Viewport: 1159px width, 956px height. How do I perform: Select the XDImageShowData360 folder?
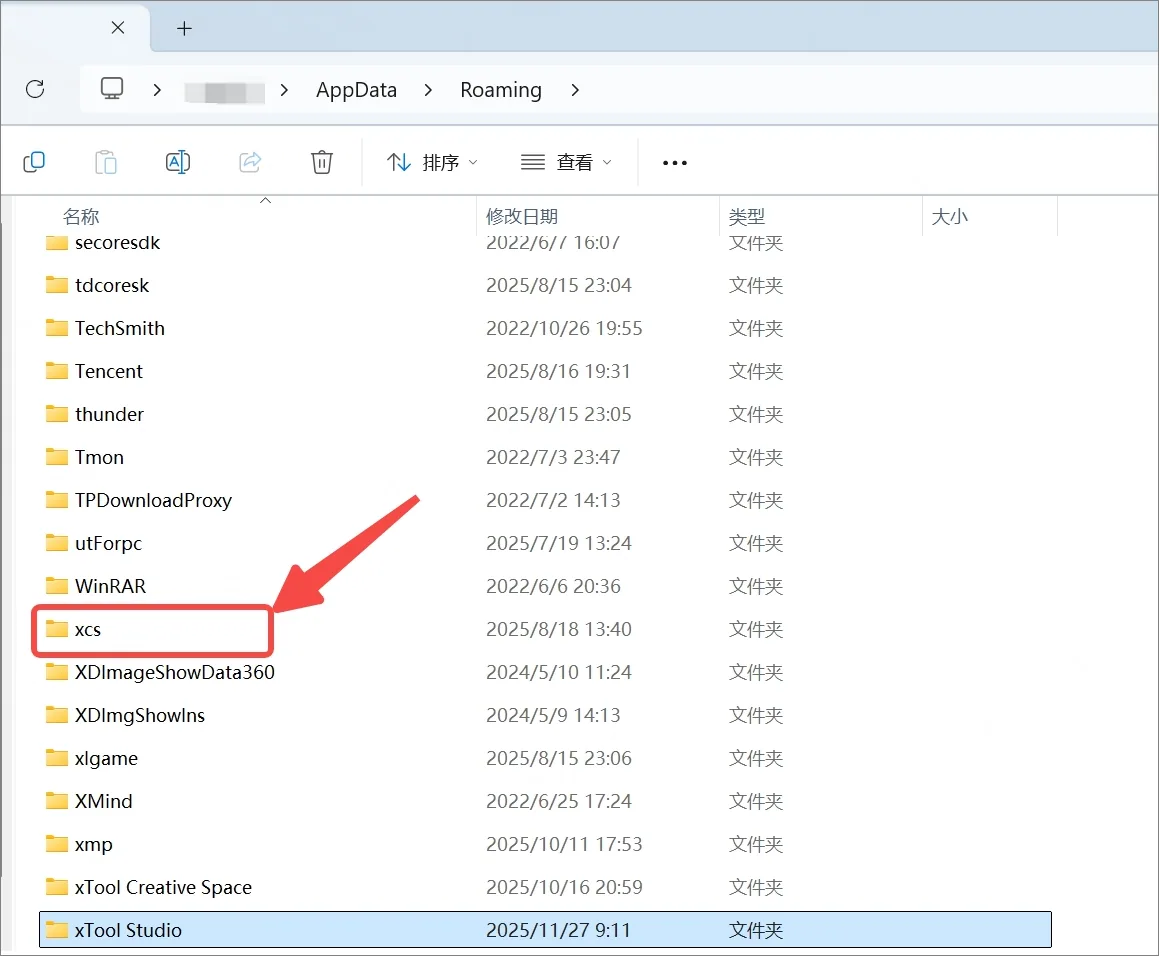coord(545,672)
